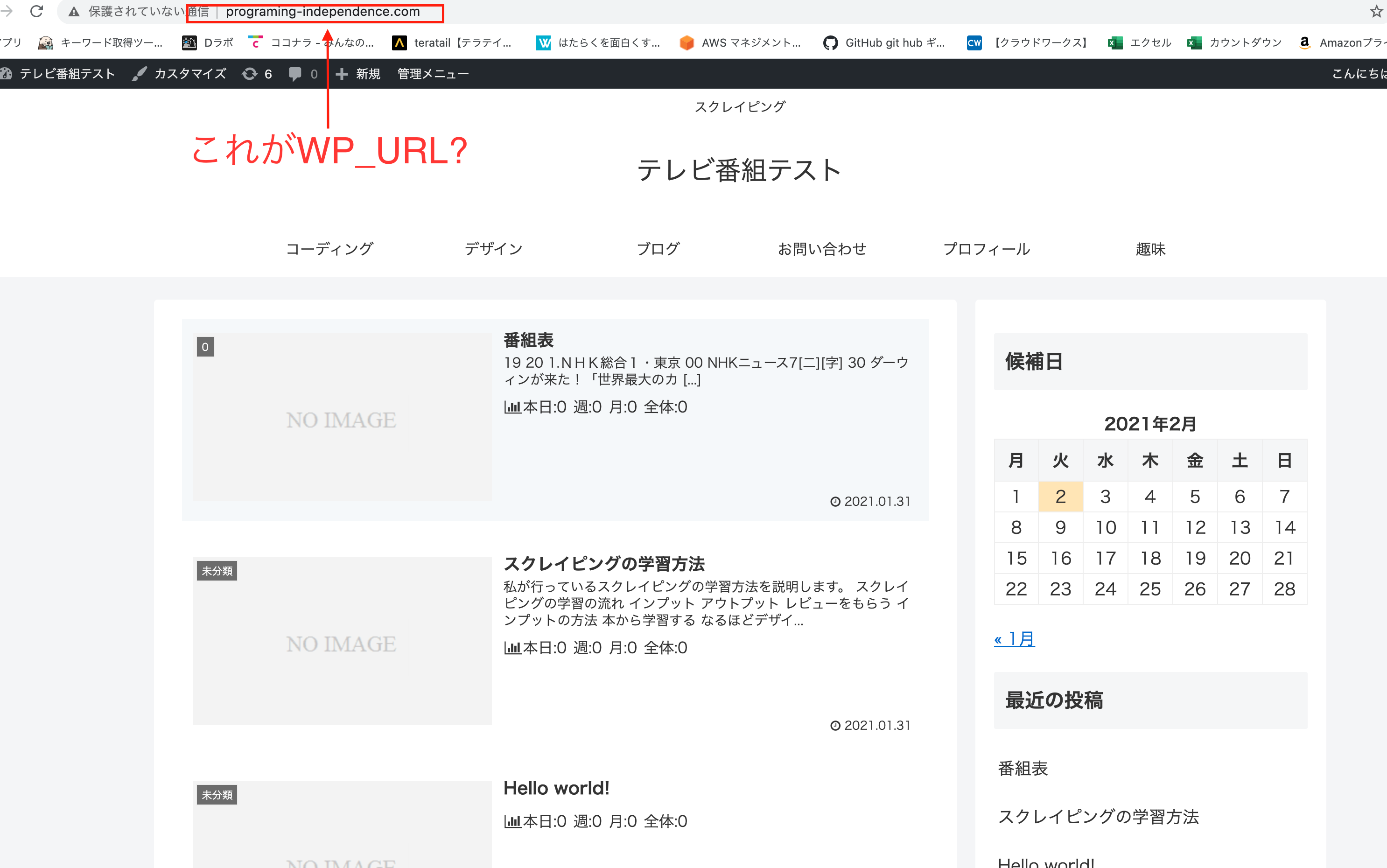Screen dimensions: 1387x868
Task: Click the address bar URL programing-independence.com
Action: (x=322, y=12)
